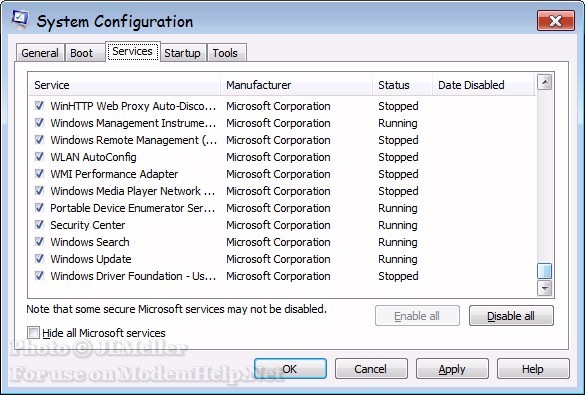This screenshot has width=585, height=395.
Task: Uncheck the WLAN AutoConfig service
Action: (x=39, y=157)
